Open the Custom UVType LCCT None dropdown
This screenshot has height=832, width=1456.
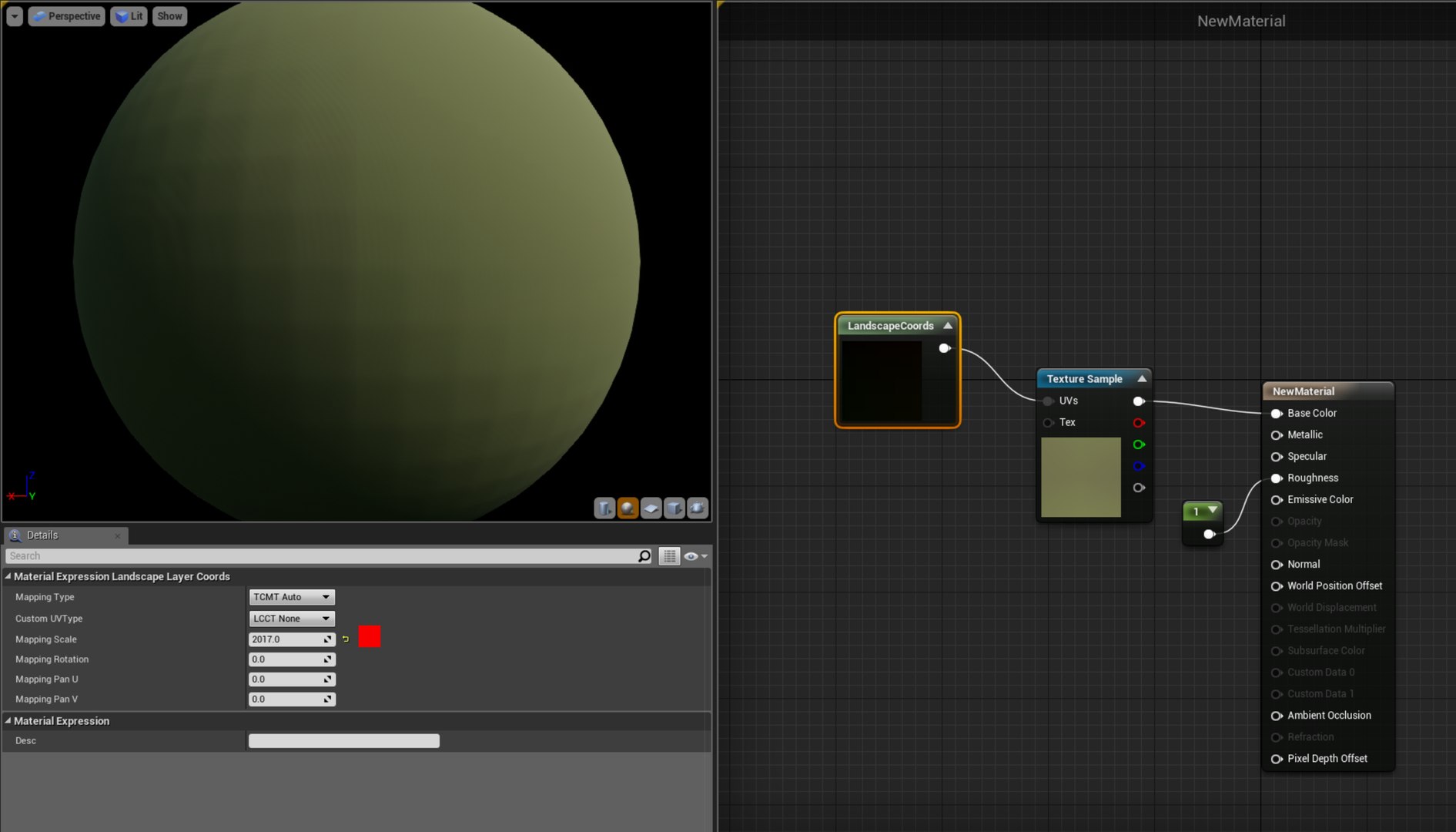tap(291, 618)
